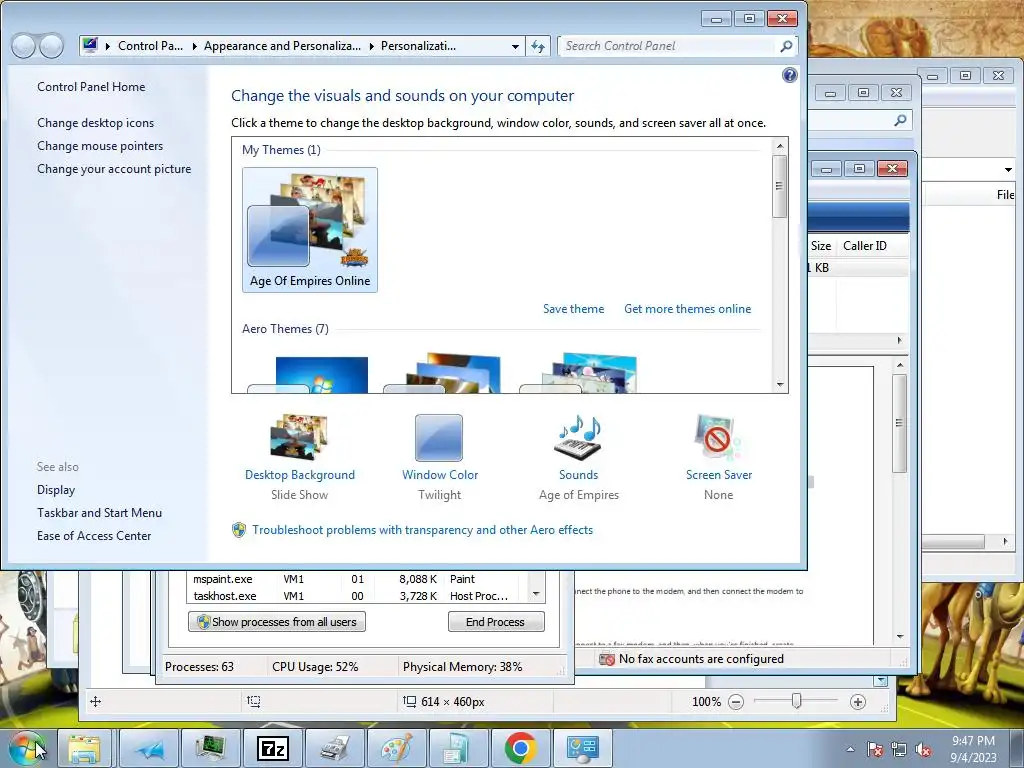This screenshot has width=1024, height=768.
Task: Click the Size column header
Action: point(821,246)
